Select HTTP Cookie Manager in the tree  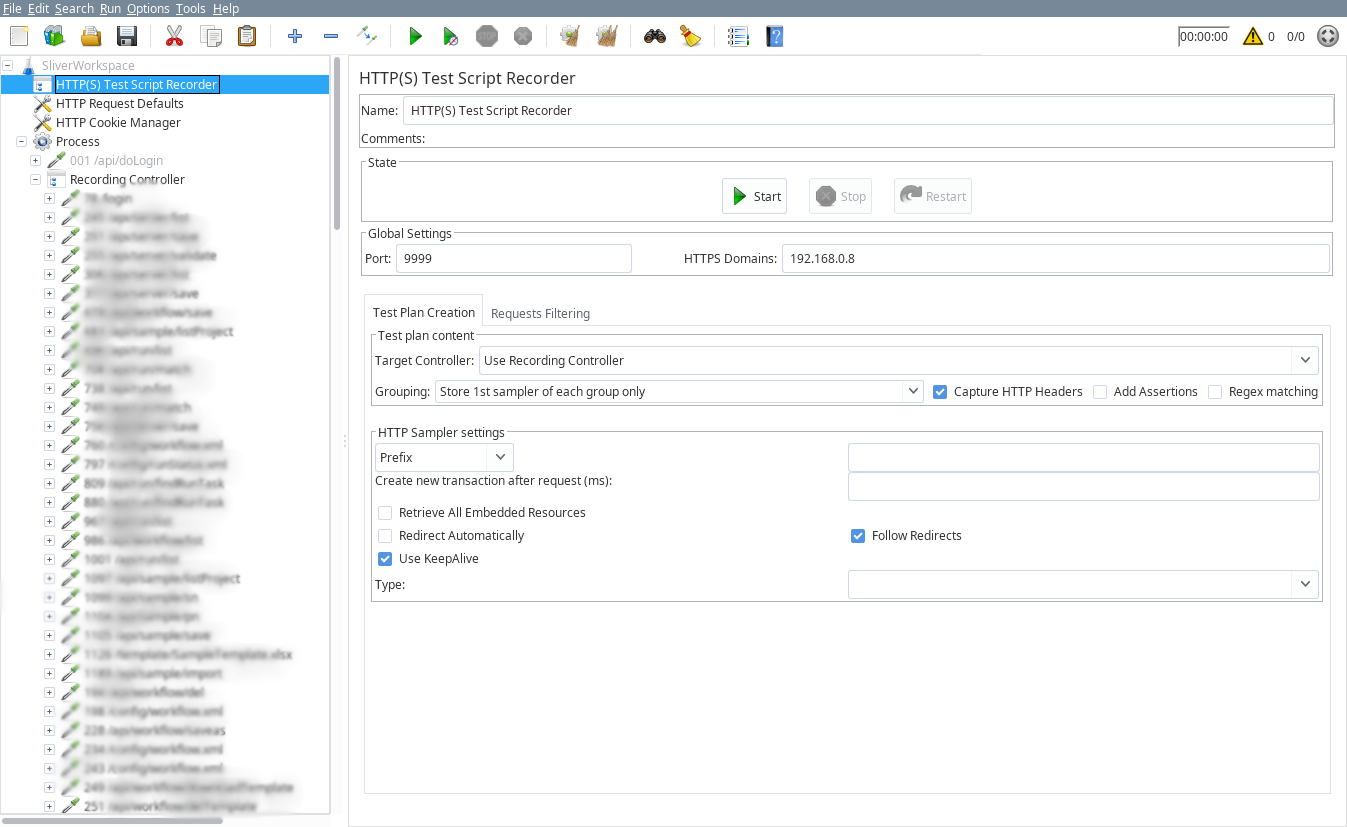coord(118,123)
